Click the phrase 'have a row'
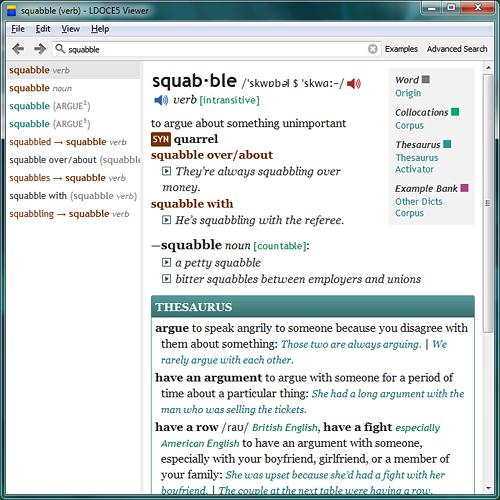500x500 pixels. [x=187, y=427]
